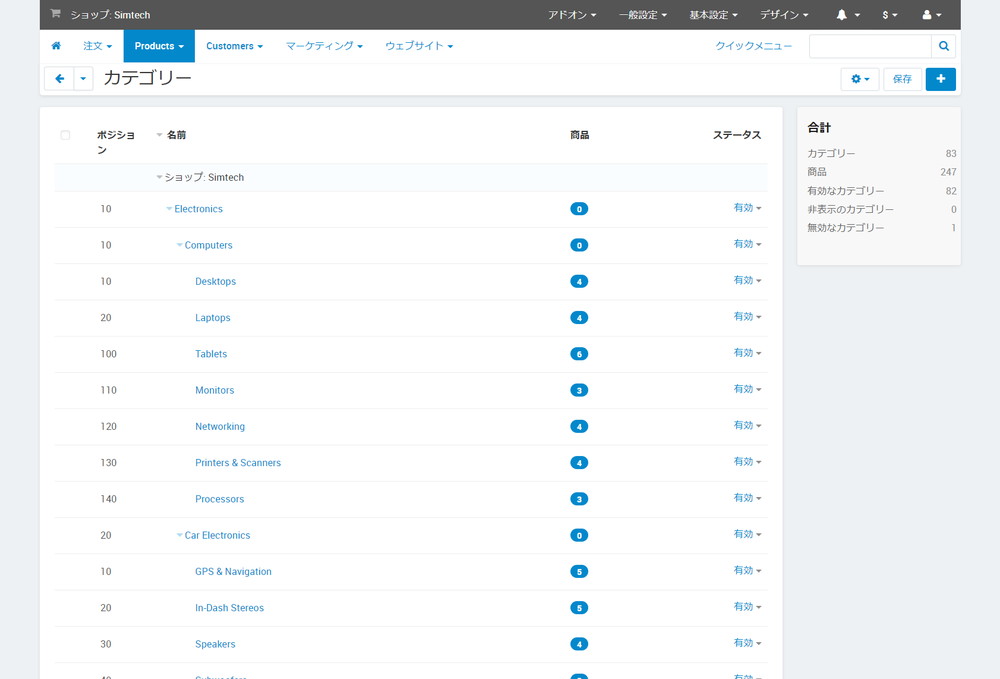Click the shopping cart icon beside ショップ: Simtech
1000x679 pixels.
tap(55, 14)
